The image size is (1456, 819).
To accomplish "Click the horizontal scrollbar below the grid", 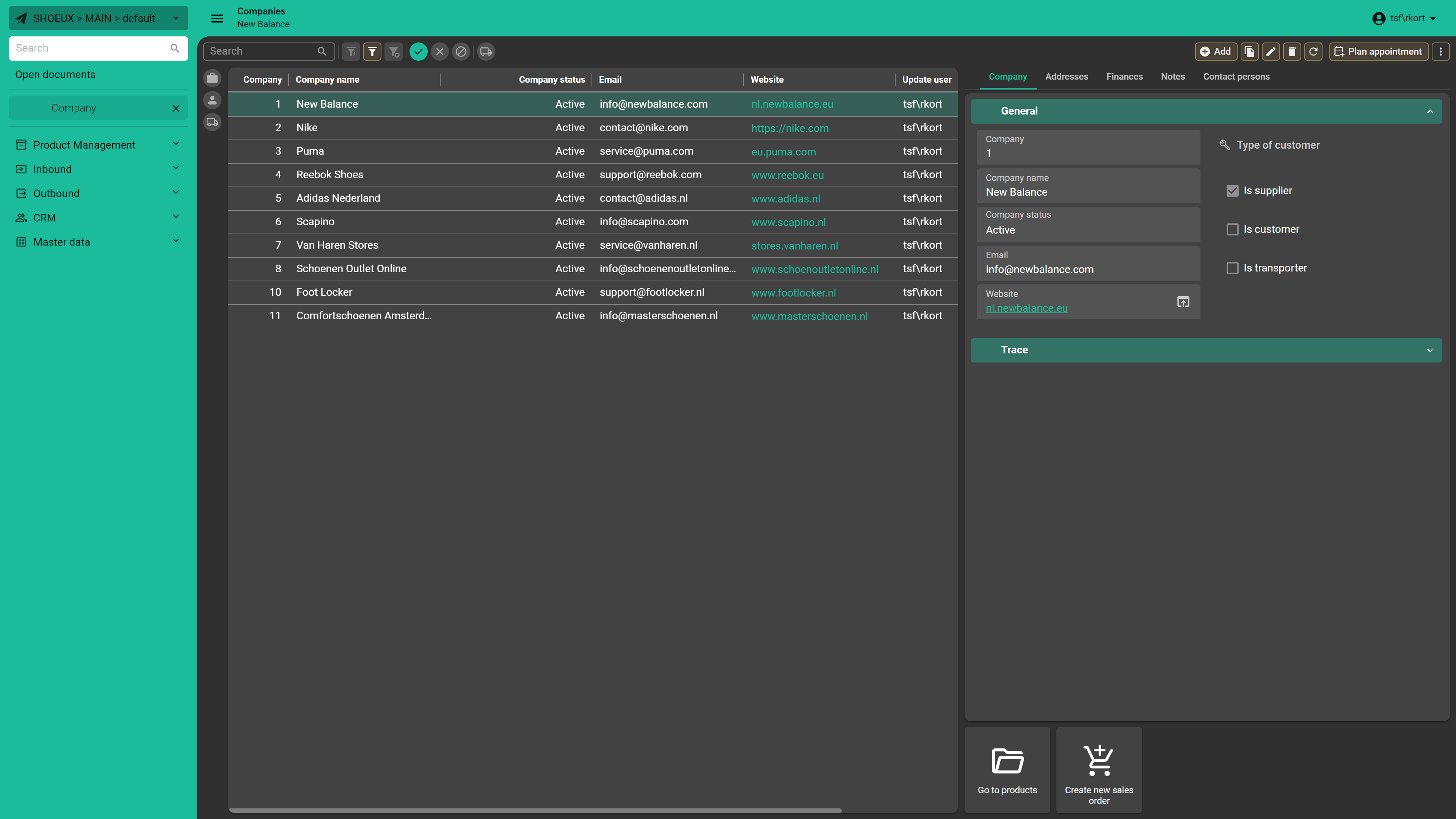I will [535, 810].
